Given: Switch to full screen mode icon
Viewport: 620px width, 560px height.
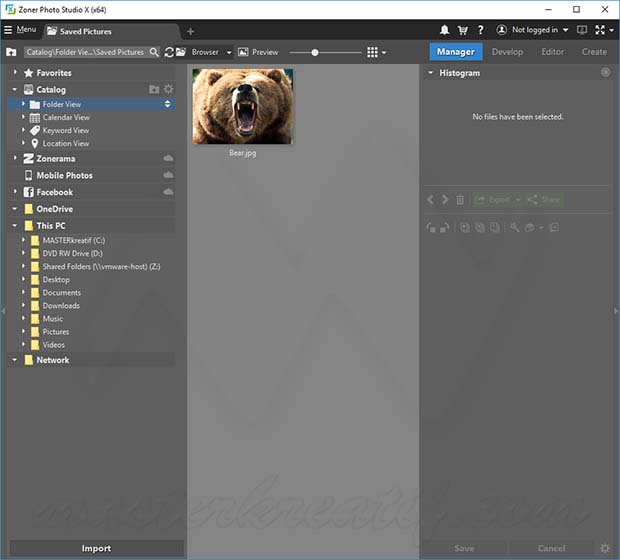Looking at the screenshot, I should 600,30.
